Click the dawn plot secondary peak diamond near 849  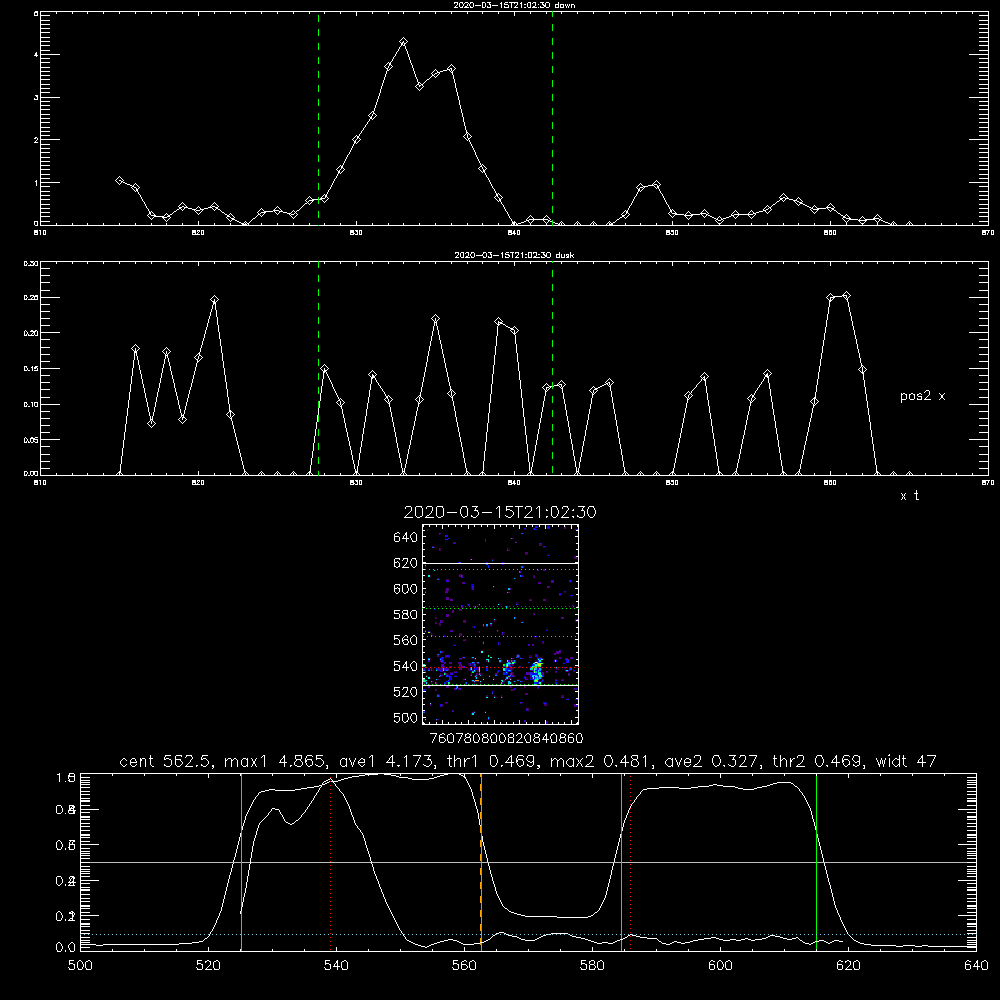[x=656, y=185]
